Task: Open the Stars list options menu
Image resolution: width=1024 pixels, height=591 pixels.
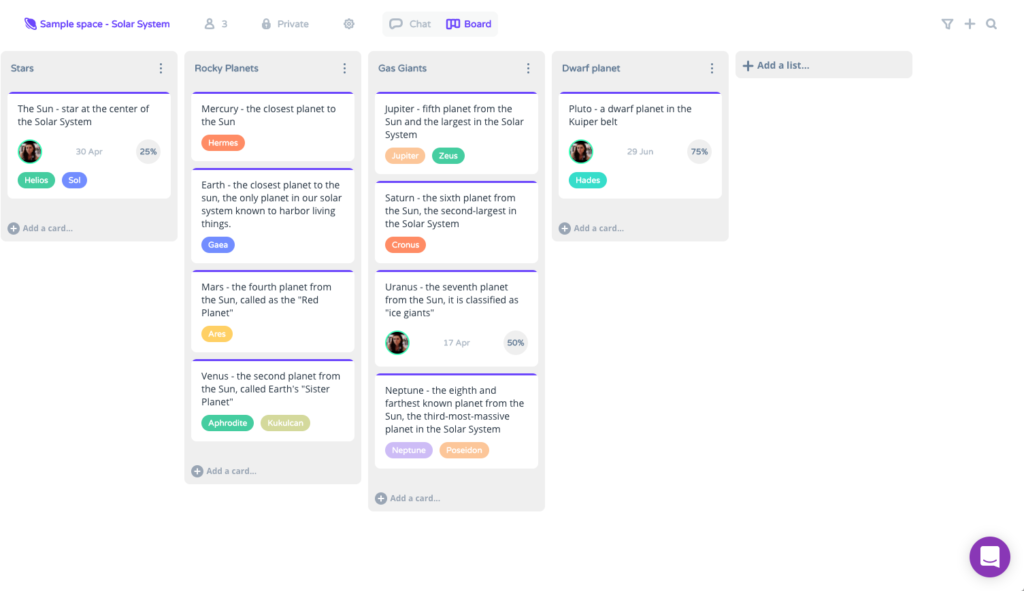Action: coord(161,68)
